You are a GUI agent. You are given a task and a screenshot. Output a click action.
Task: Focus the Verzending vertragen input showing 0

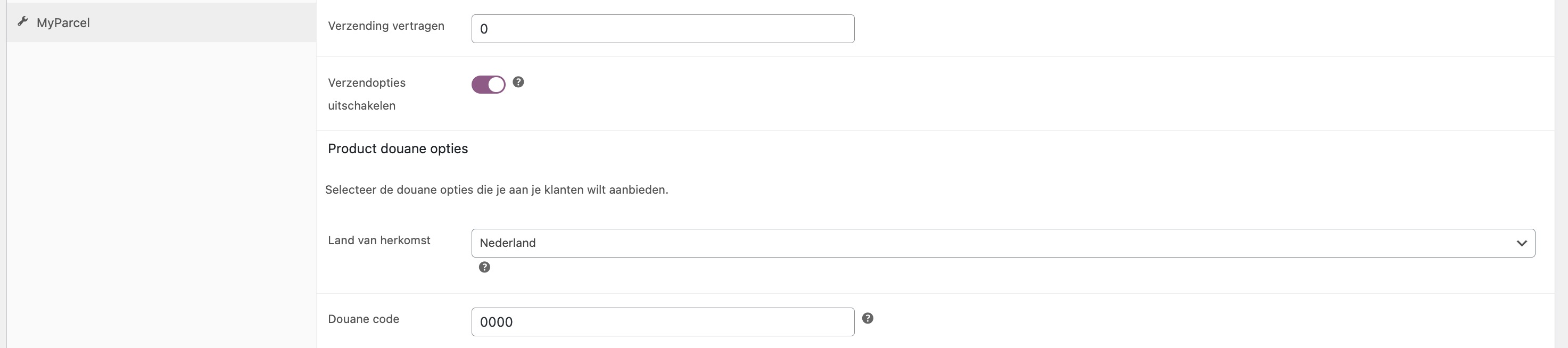[662, 28]
